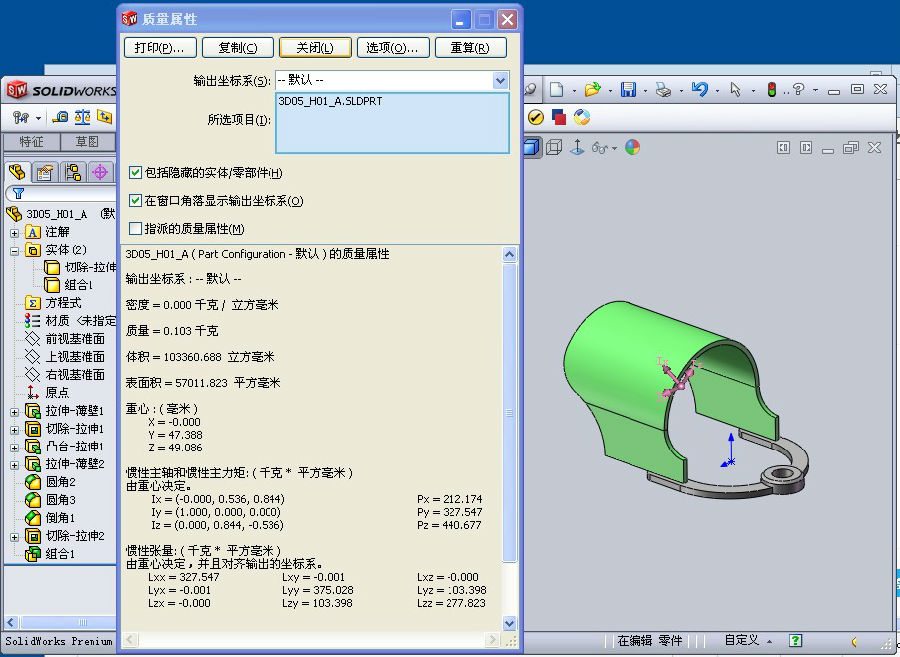This screenshot has height=657, width=900.
Task: Click the Rebuild traffic light icon
Action: (771, 90)
